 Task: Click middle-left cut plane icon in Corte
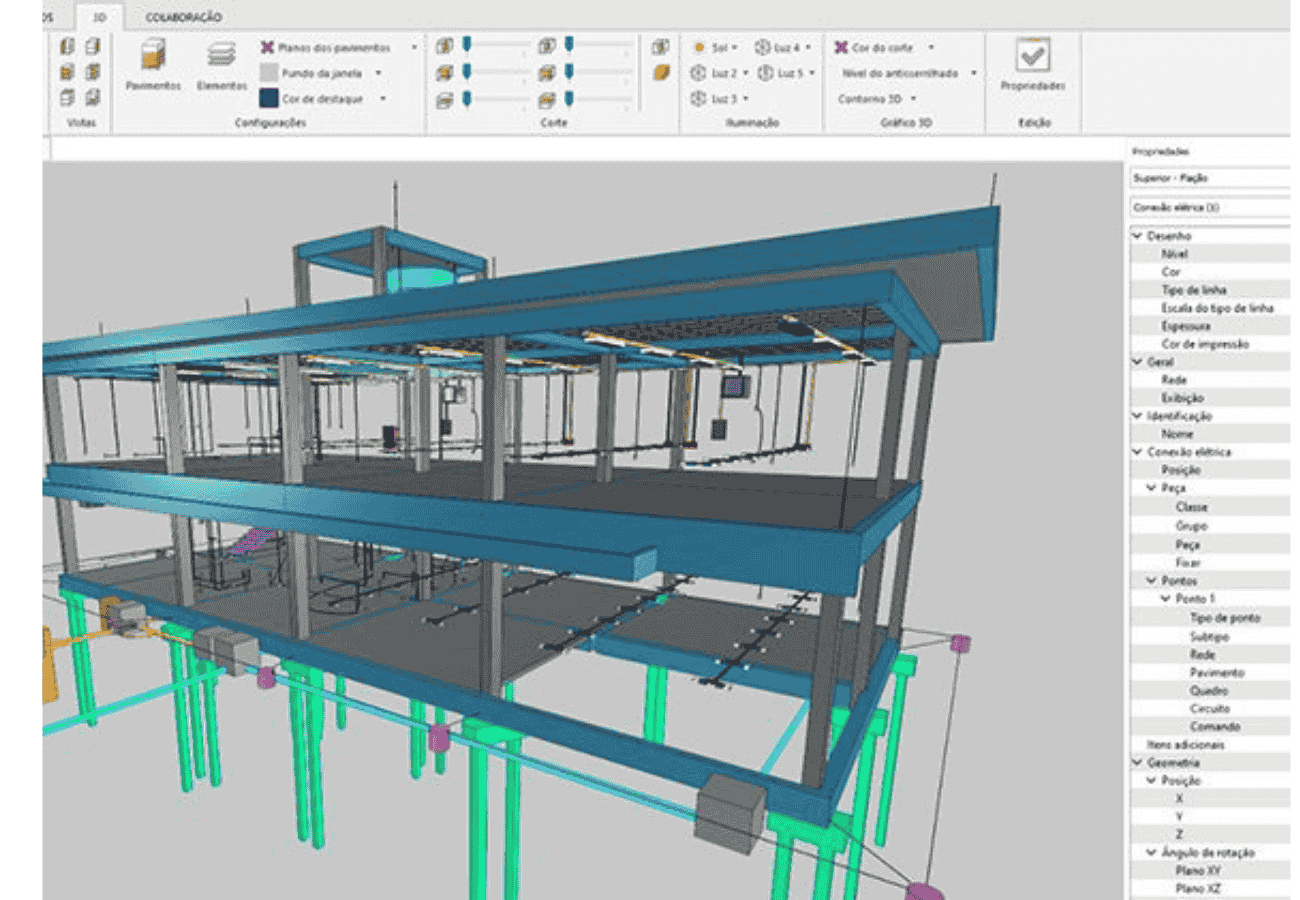pyautogui.click(x=445, y=73)
